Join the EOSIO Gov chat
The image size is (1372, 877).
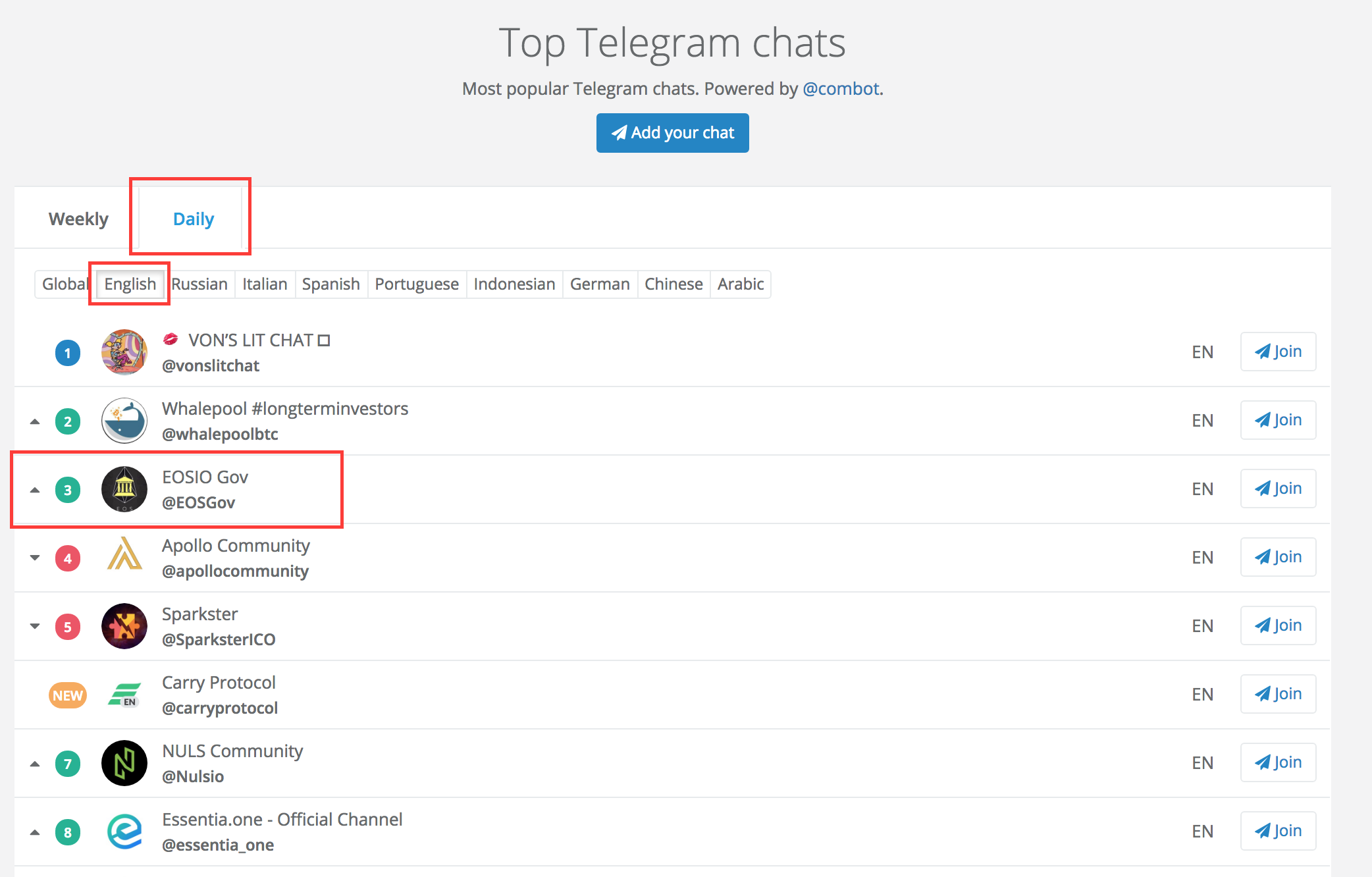pyautogui.click(x=1278, y=489)
